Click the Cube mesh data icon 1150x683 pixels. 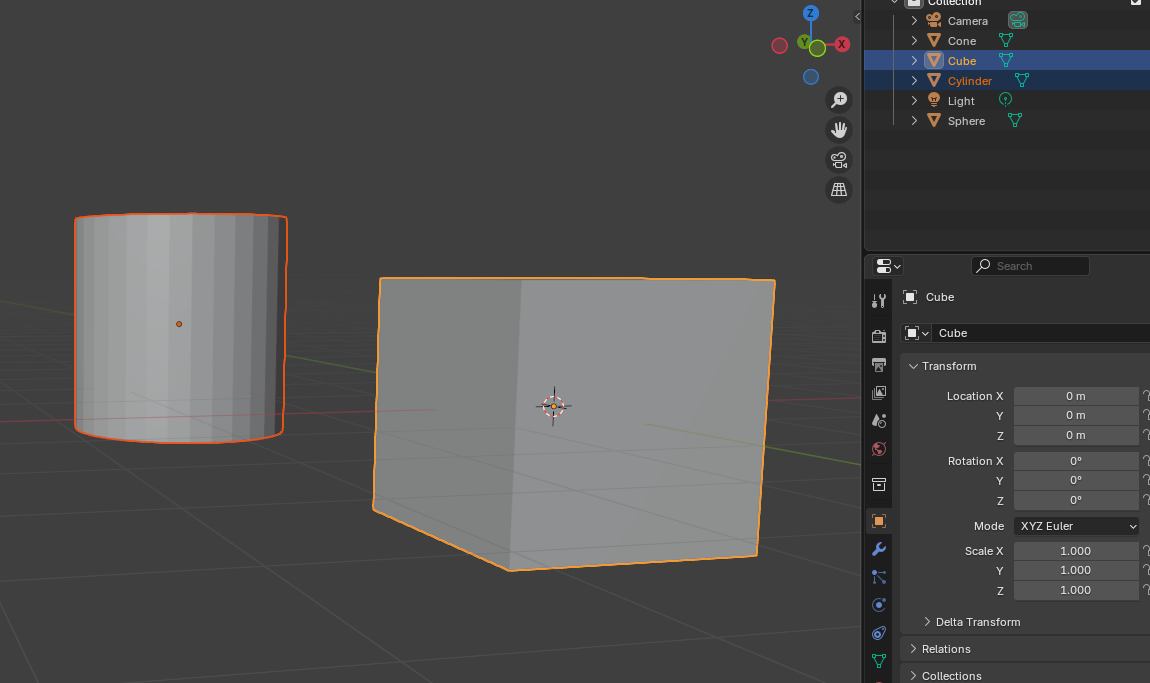point(1006,60)
